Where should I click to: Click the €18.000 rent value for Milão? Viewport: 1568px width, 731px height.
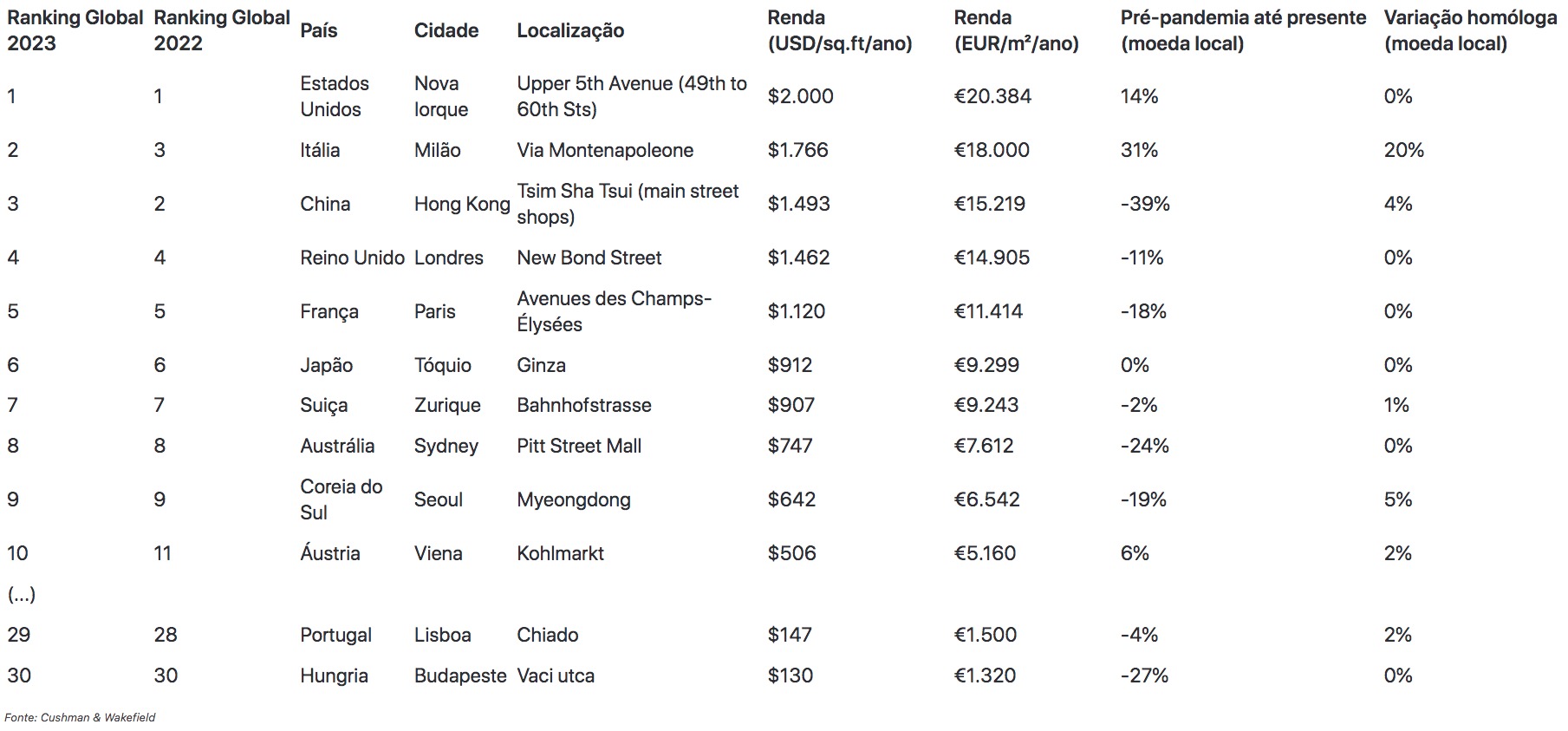pyautogui.click(x=992, y=150)
